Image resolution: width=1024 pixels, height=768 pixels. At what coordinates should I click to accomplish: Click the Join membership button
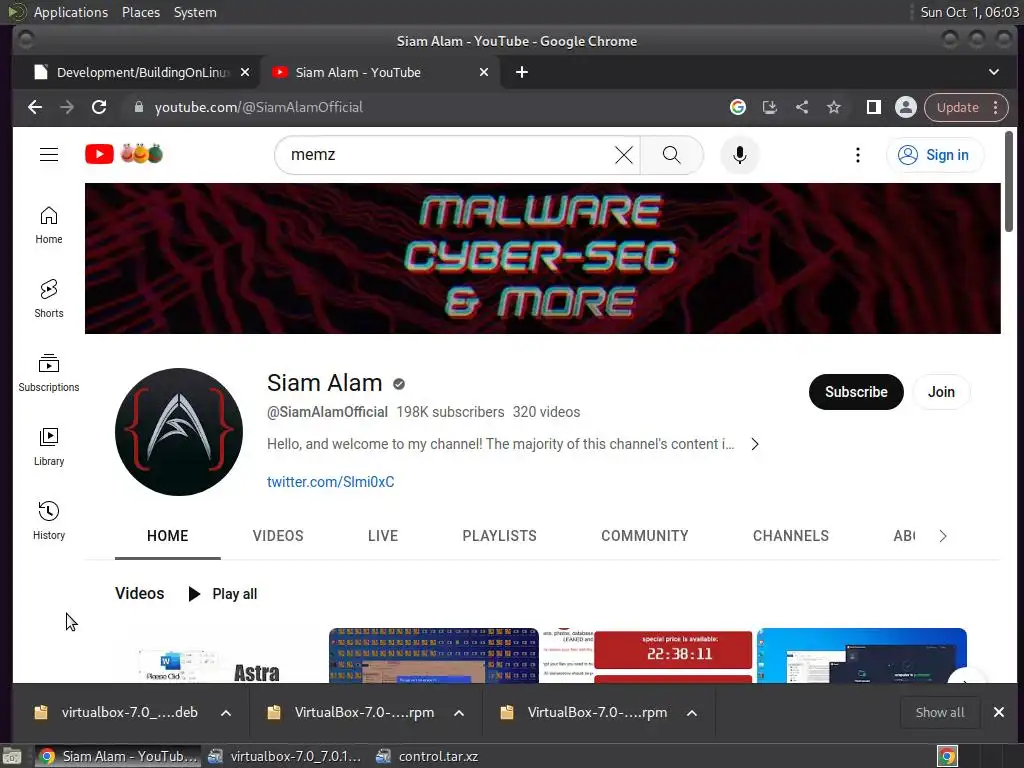941,392
